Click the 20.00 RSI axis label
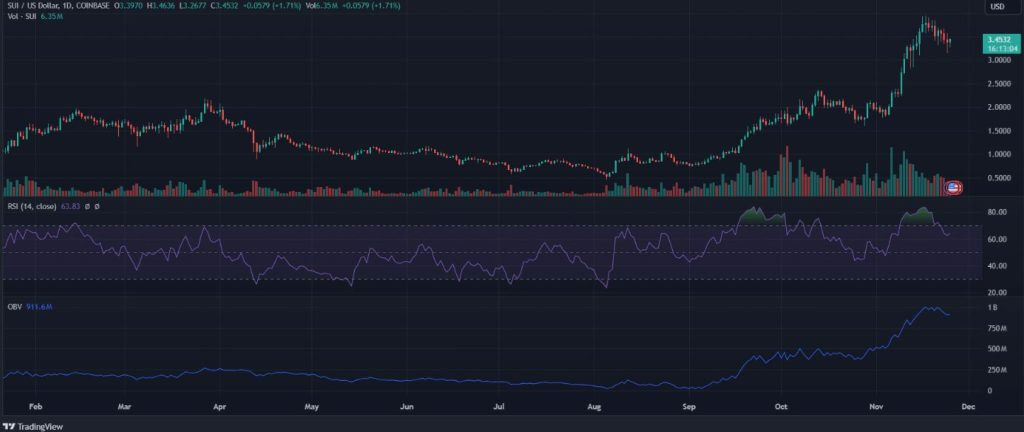The width and height of the screenshot is (1024, 432). pos(997,292)
